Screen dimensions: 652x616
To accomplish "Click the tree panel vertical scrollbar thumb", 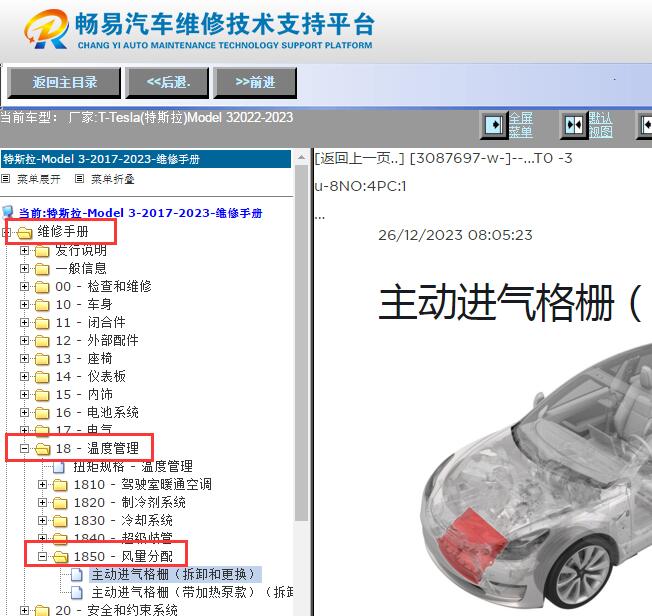I will tap(301, 343).
